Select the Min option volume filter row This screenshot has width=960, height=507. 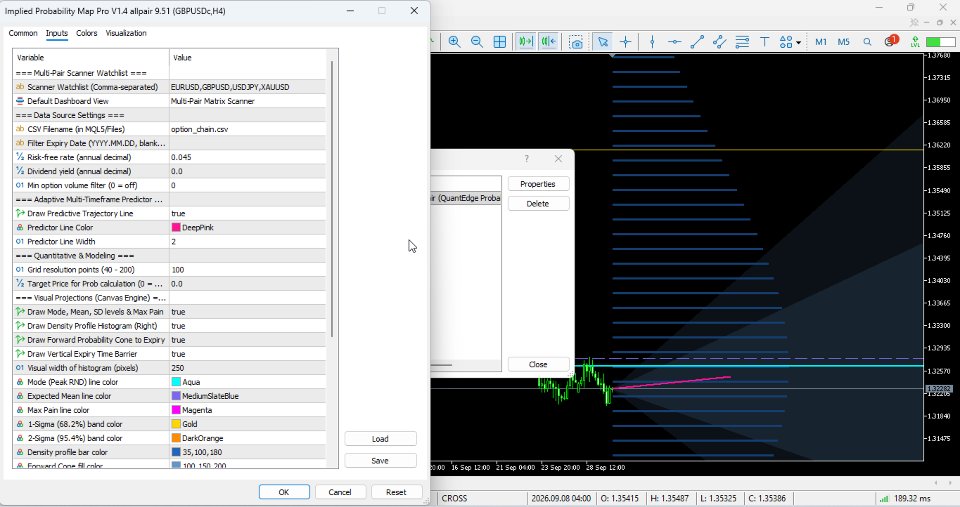pyautogui.click(x=170, y=185)
